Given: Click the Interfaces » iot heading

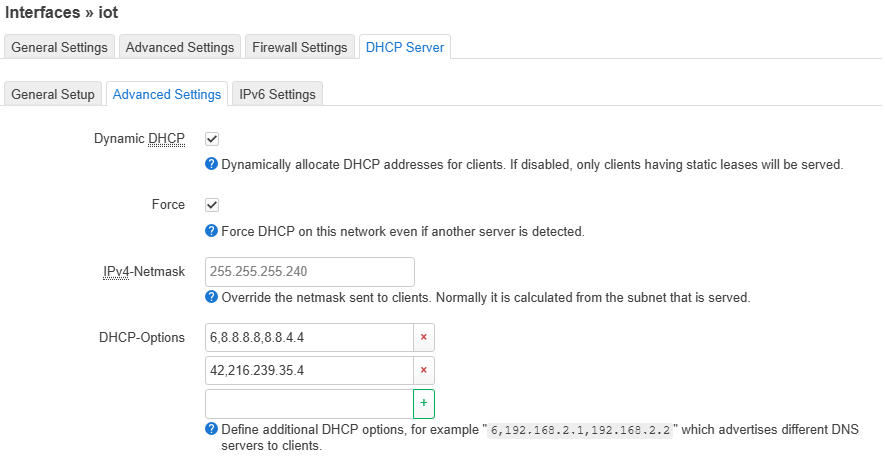Looking at the screenshot, I should pos(62,12).
